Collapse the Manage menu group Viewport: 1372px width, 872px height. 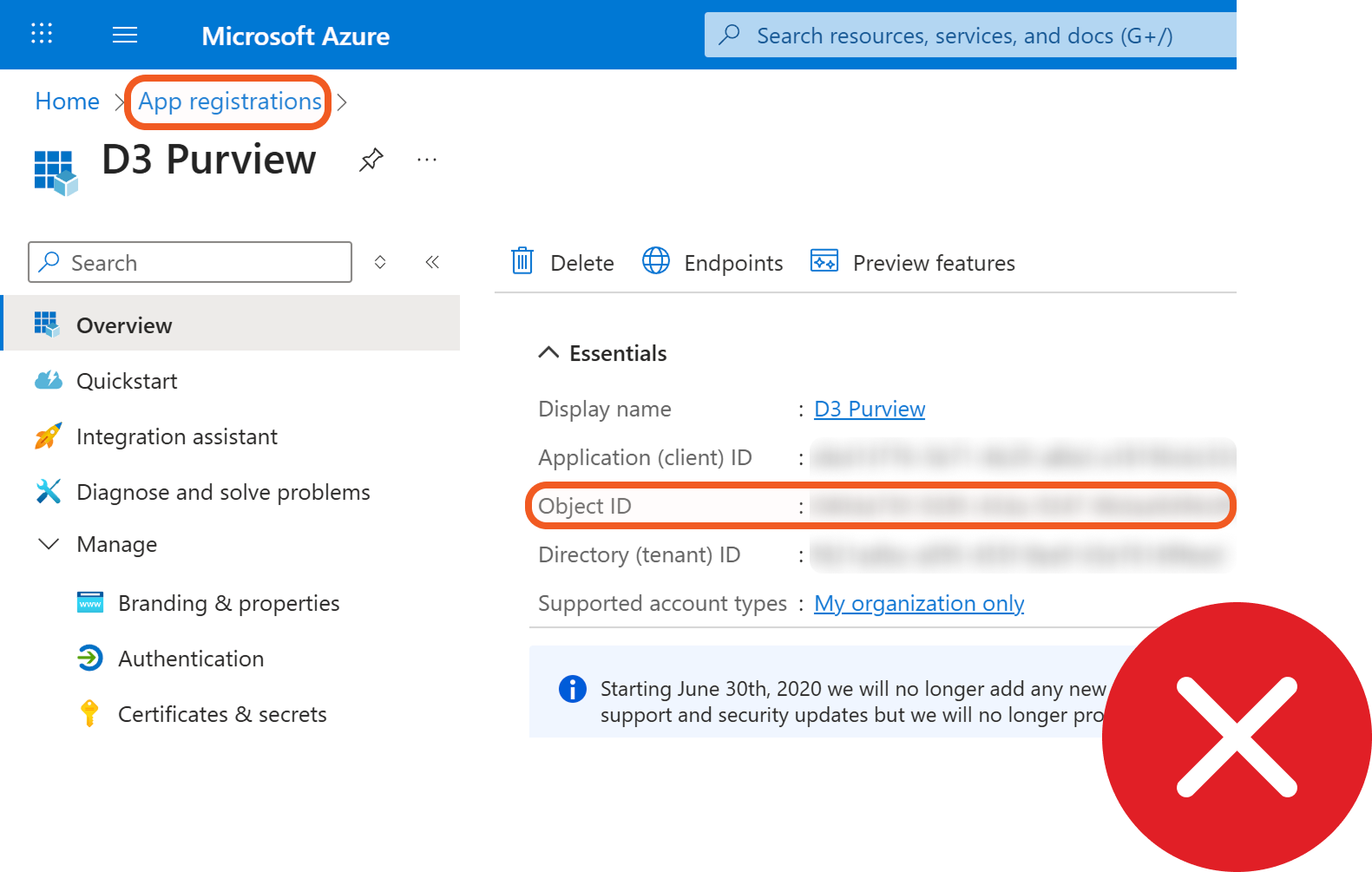(49, 544)
